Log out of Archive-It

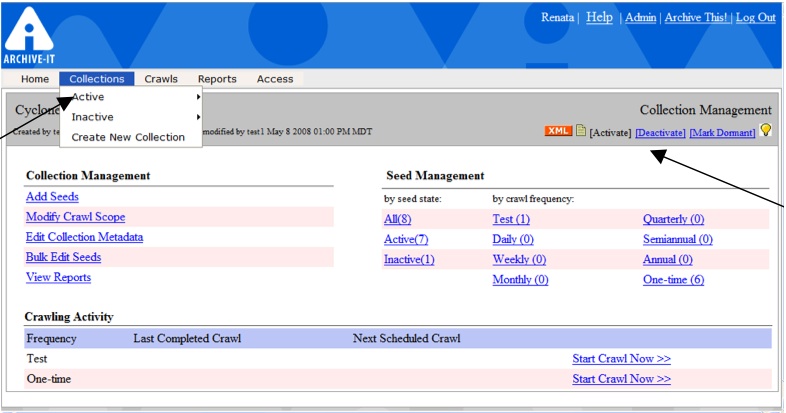[755, 18]
